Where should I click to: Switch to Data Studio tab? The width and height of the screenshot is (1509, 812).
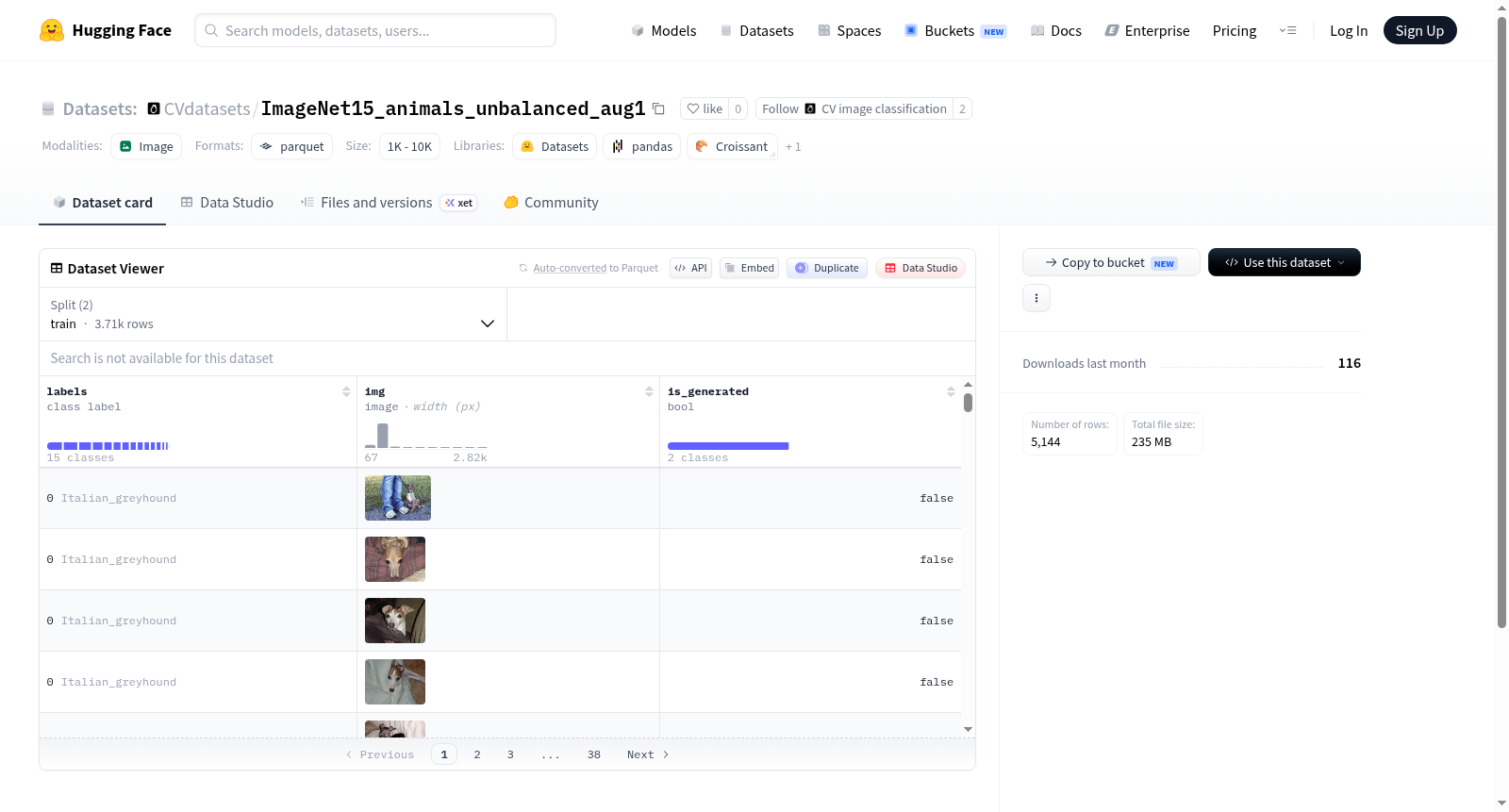tap(227, 202)
